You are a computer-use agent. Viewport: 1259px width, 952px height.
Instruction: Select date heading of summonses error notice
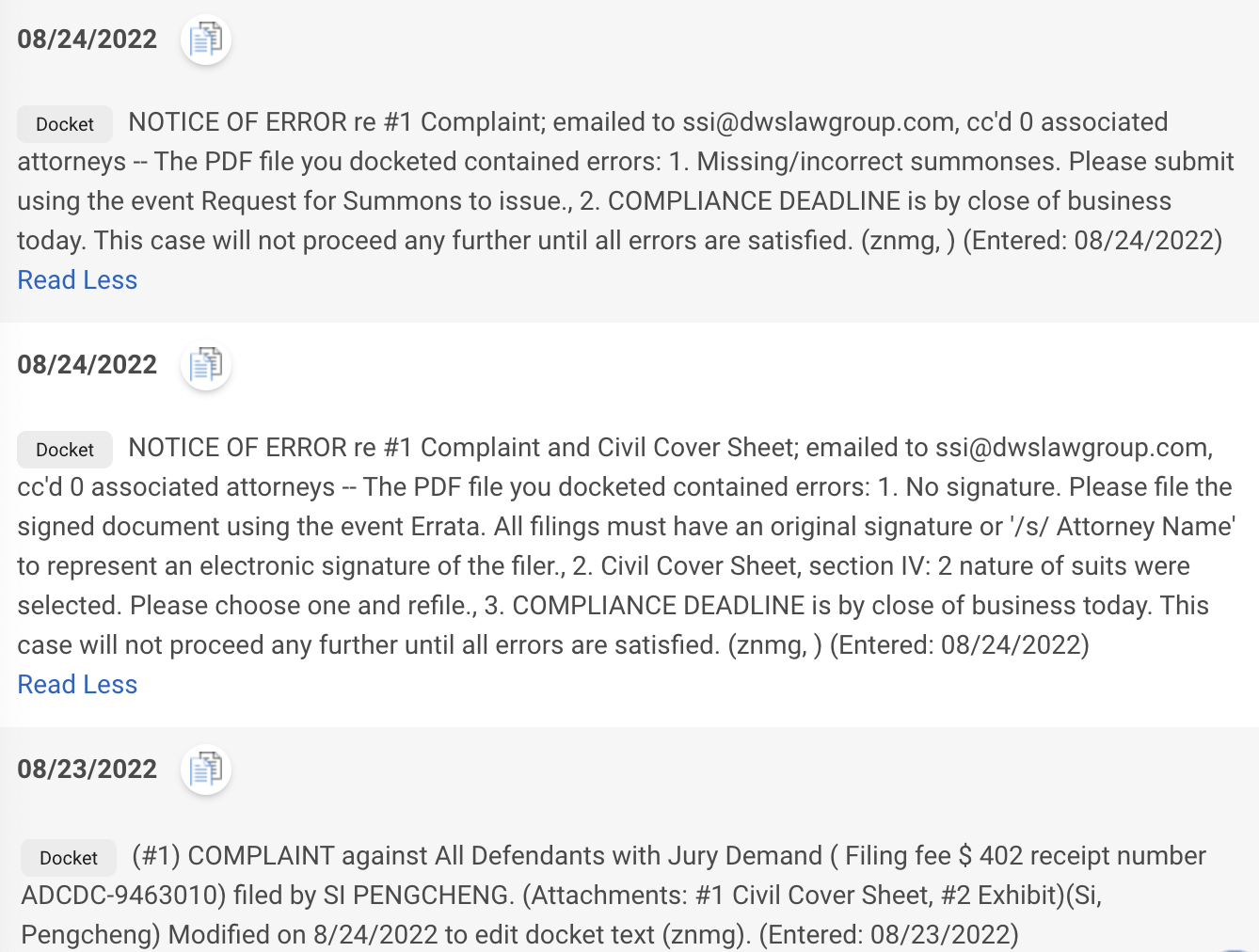(88, 40)
